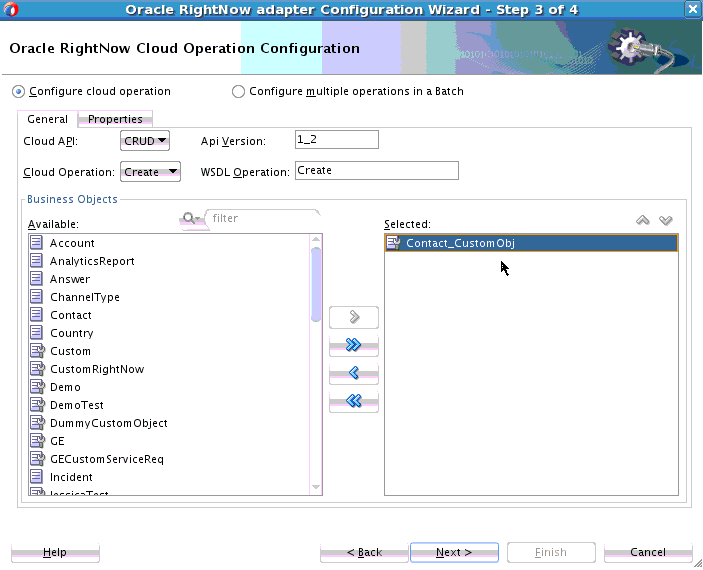
Task: Click the Contact object icon
Action: click(x=36, y=314)
